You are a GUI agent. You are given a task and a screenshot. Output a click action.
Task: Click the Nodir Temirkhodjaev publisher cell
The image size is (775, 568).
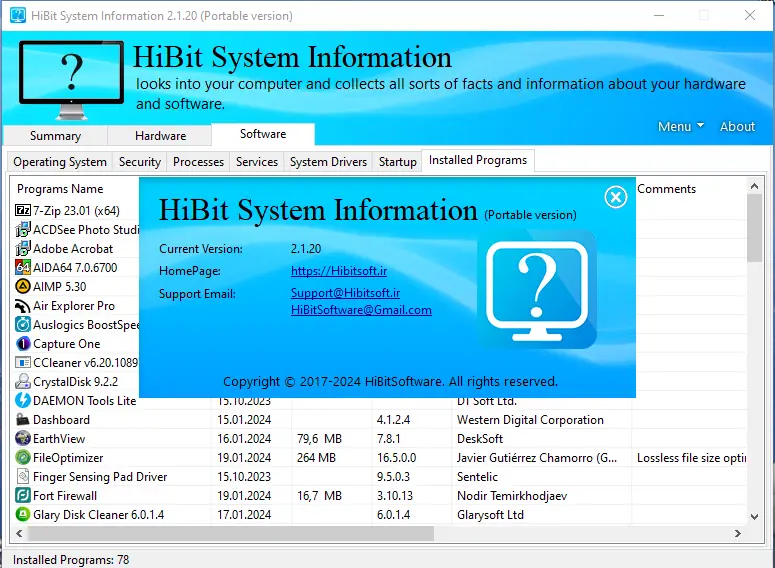[512, 496]
